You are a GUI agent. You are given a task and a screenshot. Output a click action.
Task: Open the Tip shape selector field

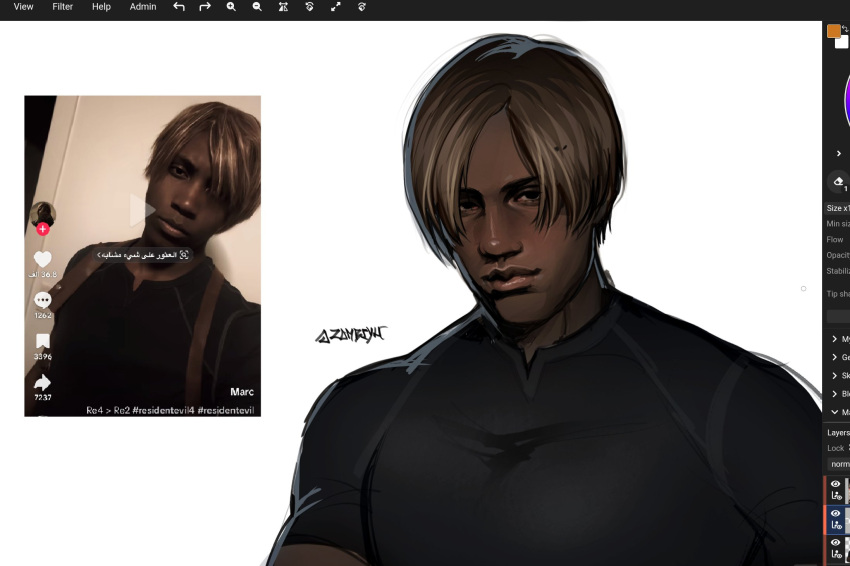coord(838,317)
